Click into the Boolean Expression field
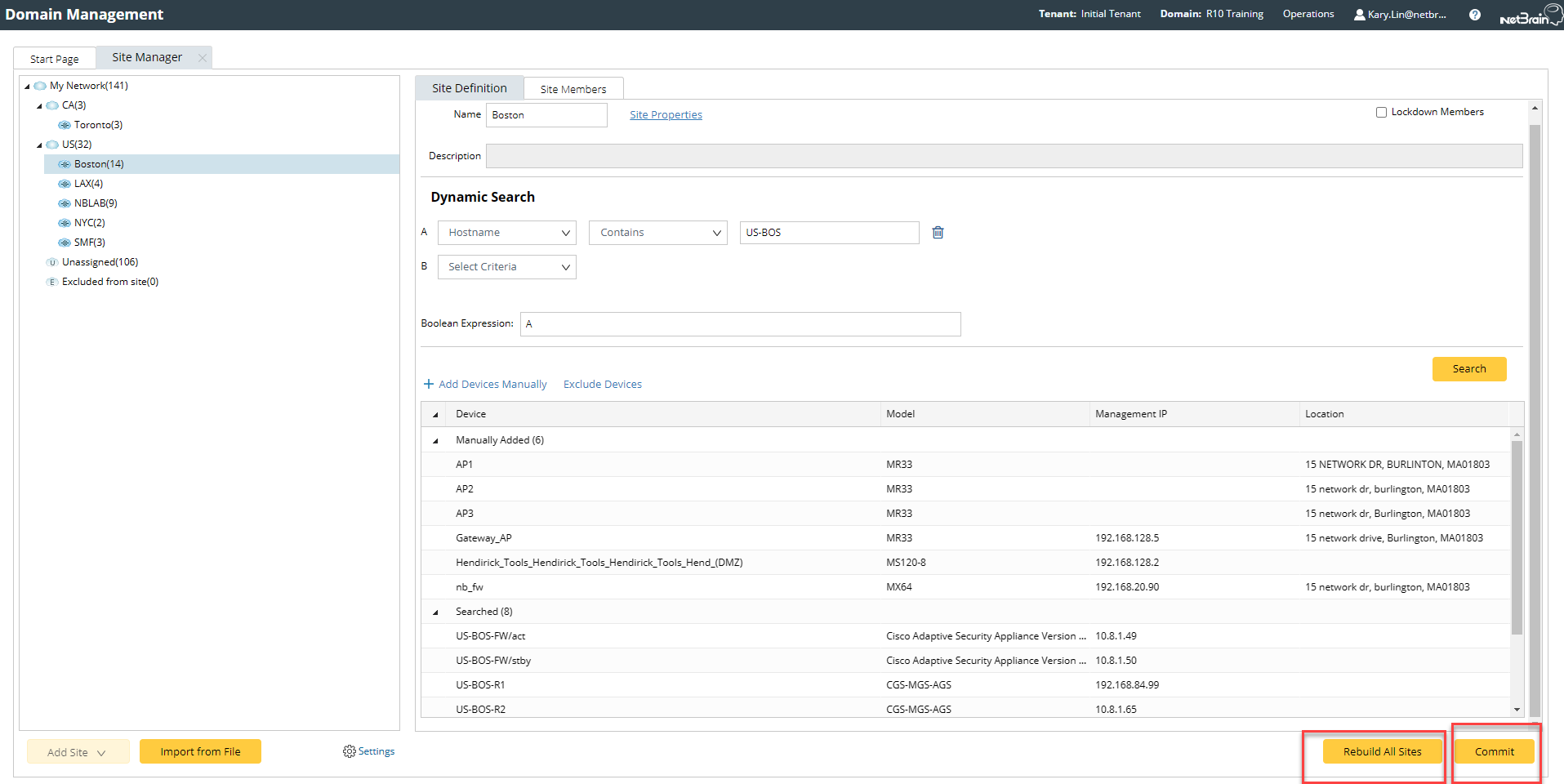Viewport: 1564px width, 784px height. [x=740, y=324]
